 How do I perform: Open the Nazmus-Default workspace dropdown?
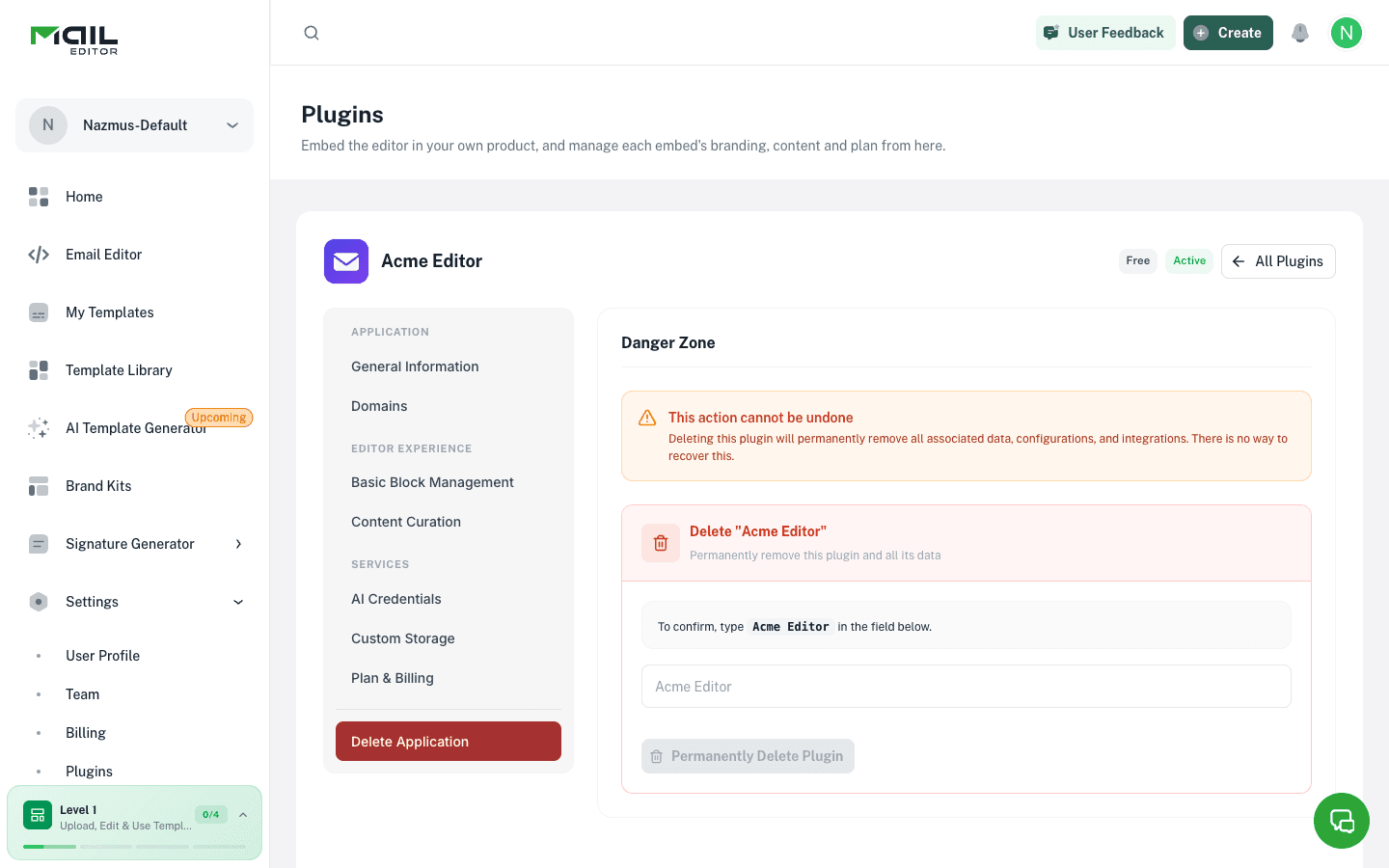coord(134,125)
